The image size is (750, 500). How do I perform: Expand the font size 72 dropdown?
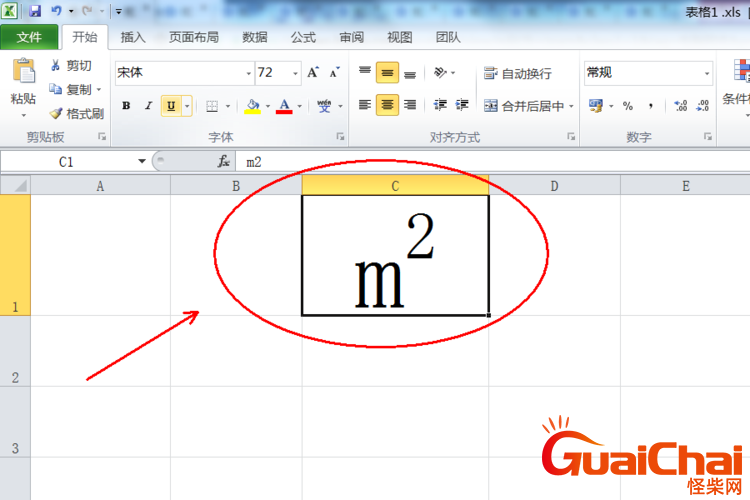click(x=295, y=73)
